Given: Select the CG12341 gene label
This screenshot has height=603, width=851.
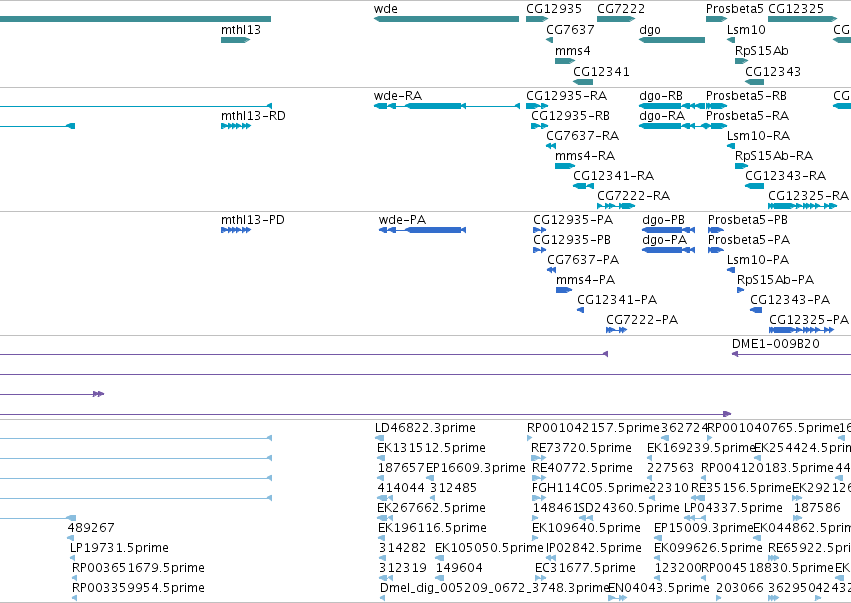Looking at the screenshot, I should pyautogui.click(x=601, y=71).
